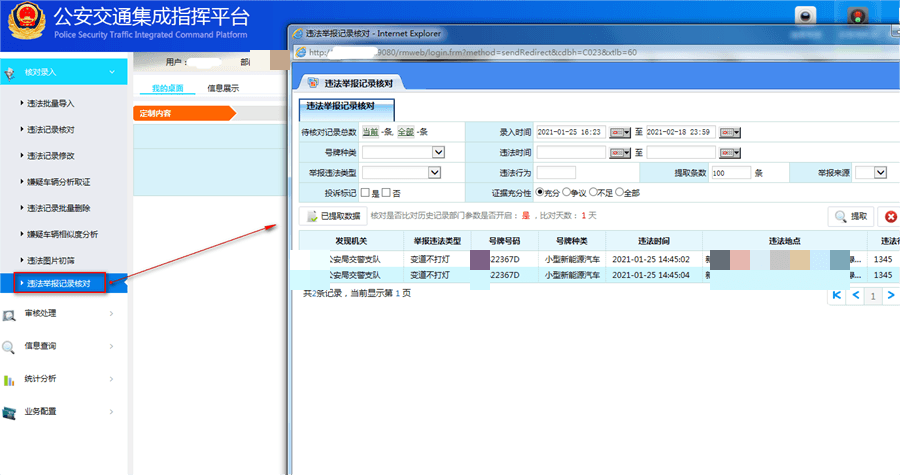
Task: Open the 举报违法类型 dropdown
Action: (x=435, y=172)
